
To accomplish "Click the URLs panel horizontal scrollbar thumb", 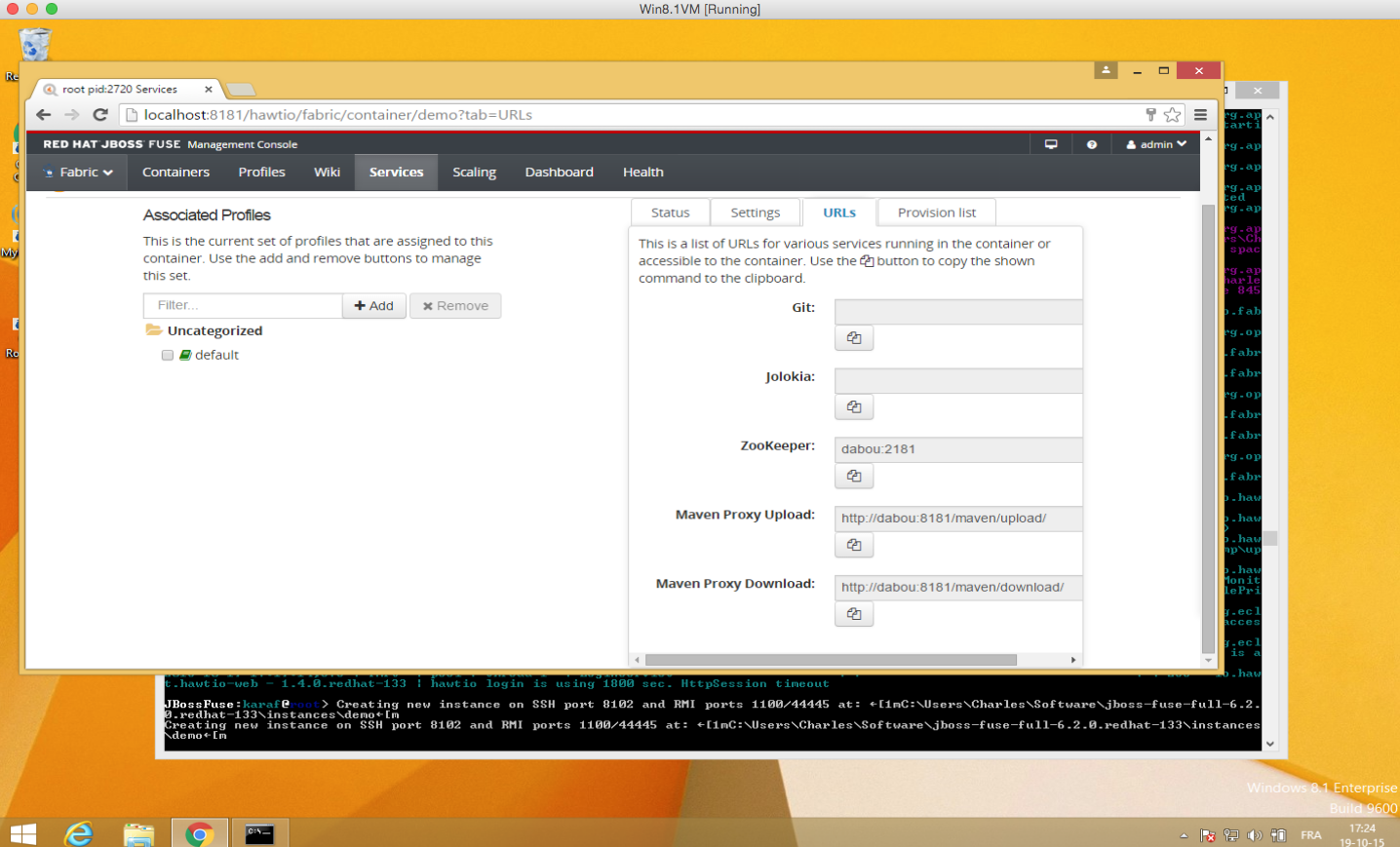I will tap(831, 660).
